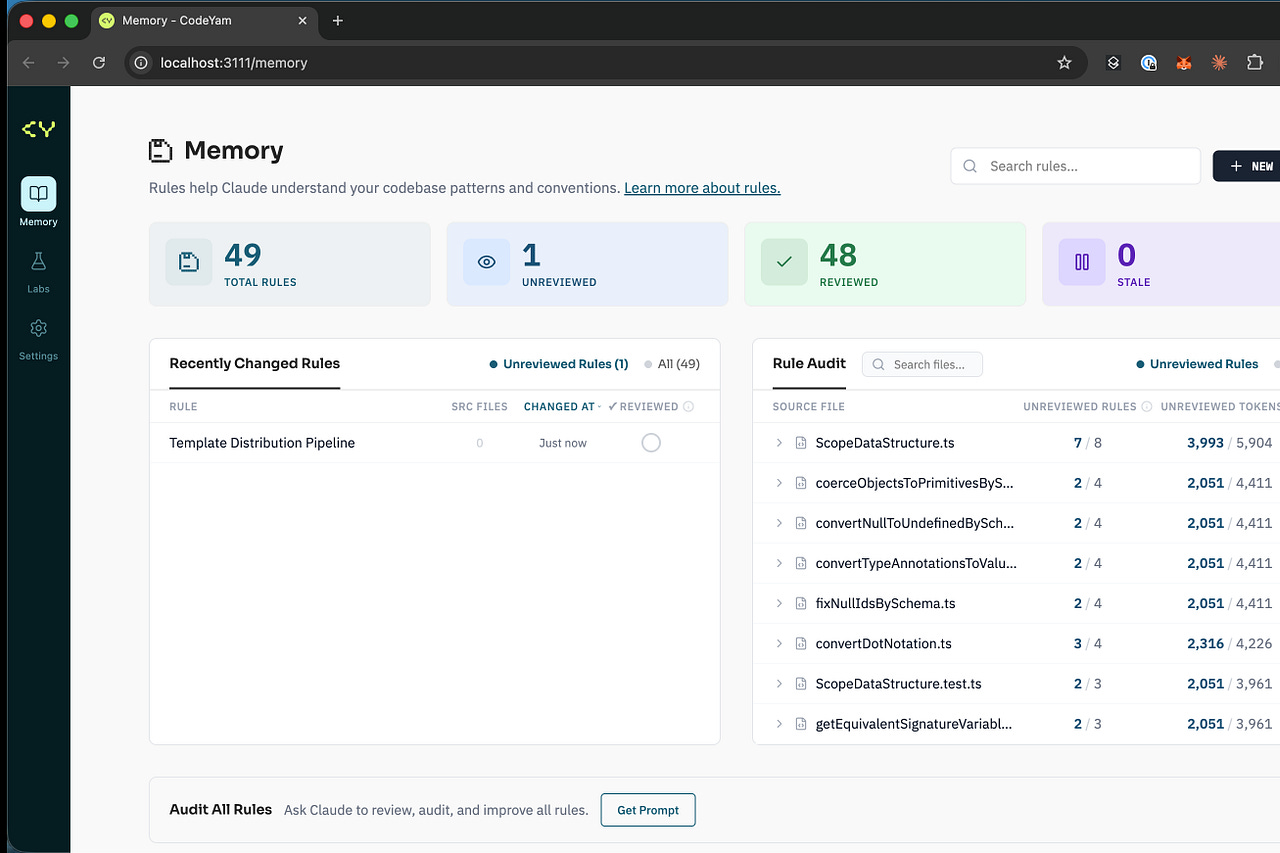Open the Memory sidebar section
Screen dimensions: 1280x853
38,202
